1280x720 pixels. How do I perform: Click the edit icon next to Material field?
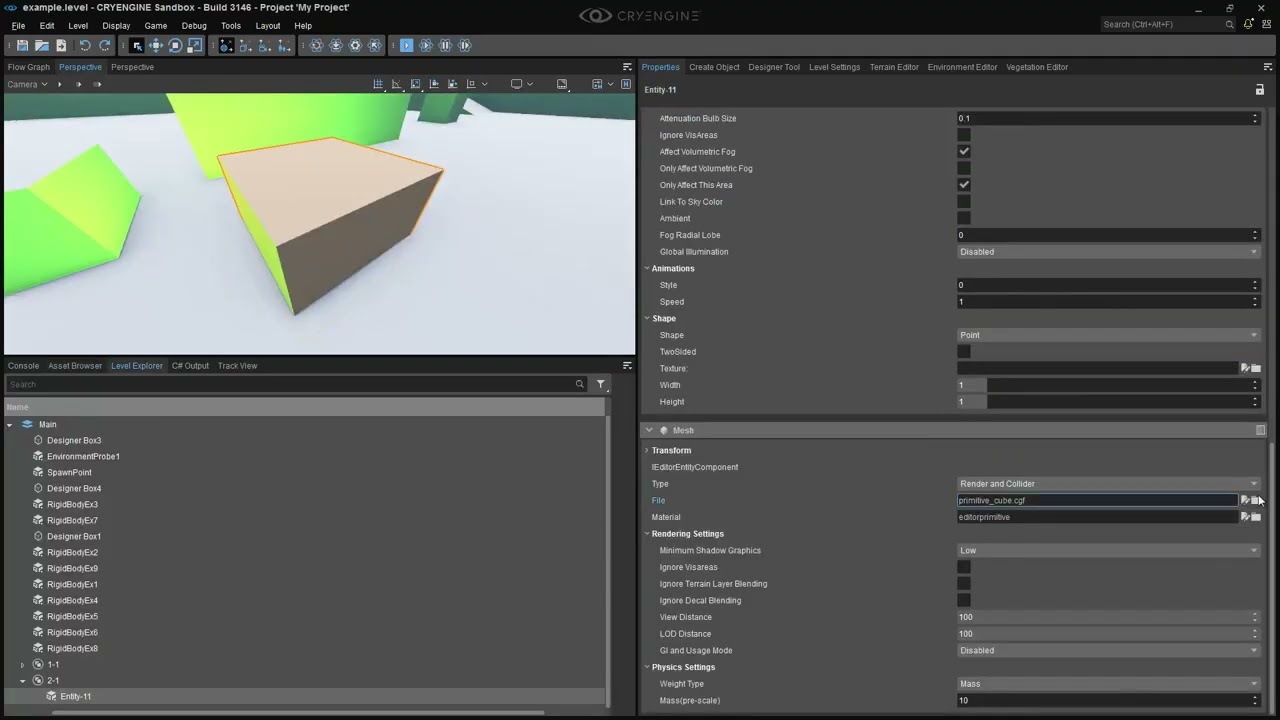pyautogui.click(x=1245, y=517)
